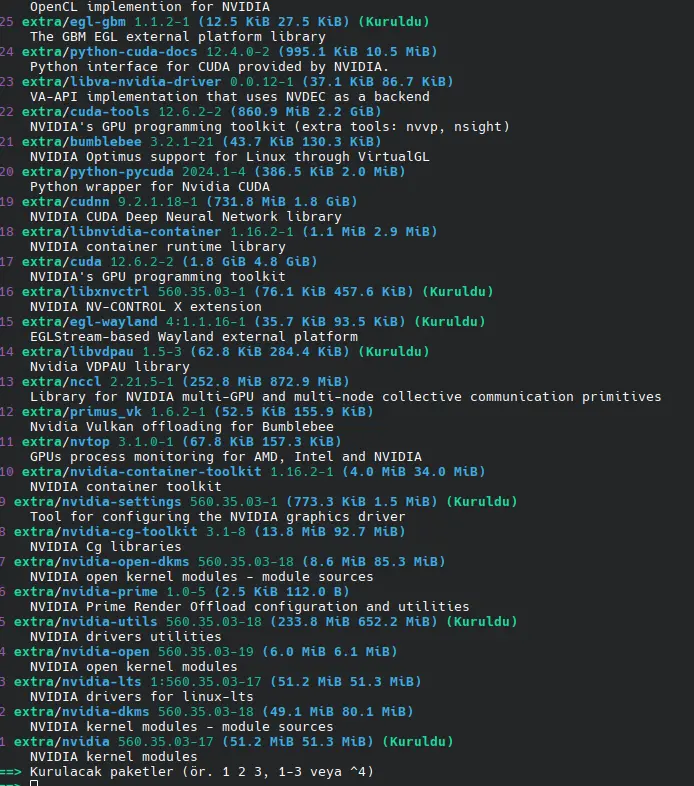Viewport: 694px width, 786px height.
Task: Click the extra/nvidia-dkms package entry
Action: pyautogui.click(x=206, y=713)
